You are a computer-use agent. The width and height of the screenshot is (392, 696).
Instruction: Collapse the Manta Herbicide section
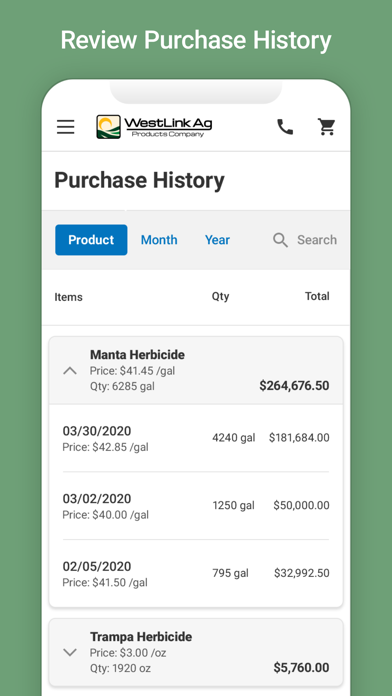pos(70,371)
